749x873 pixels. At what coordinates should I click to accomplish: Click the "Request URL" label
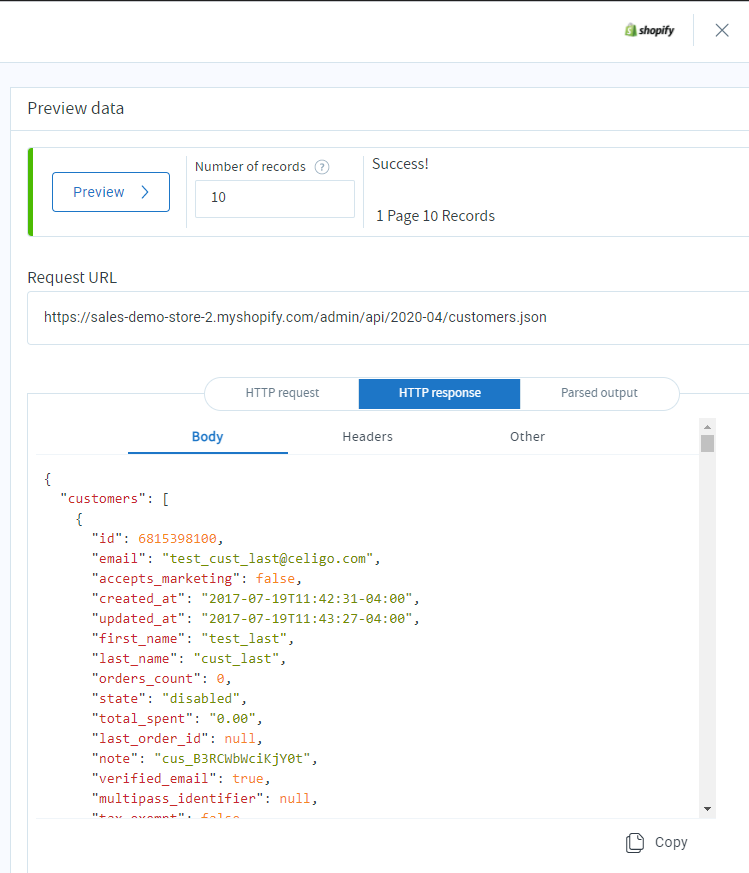coord(72,278)
